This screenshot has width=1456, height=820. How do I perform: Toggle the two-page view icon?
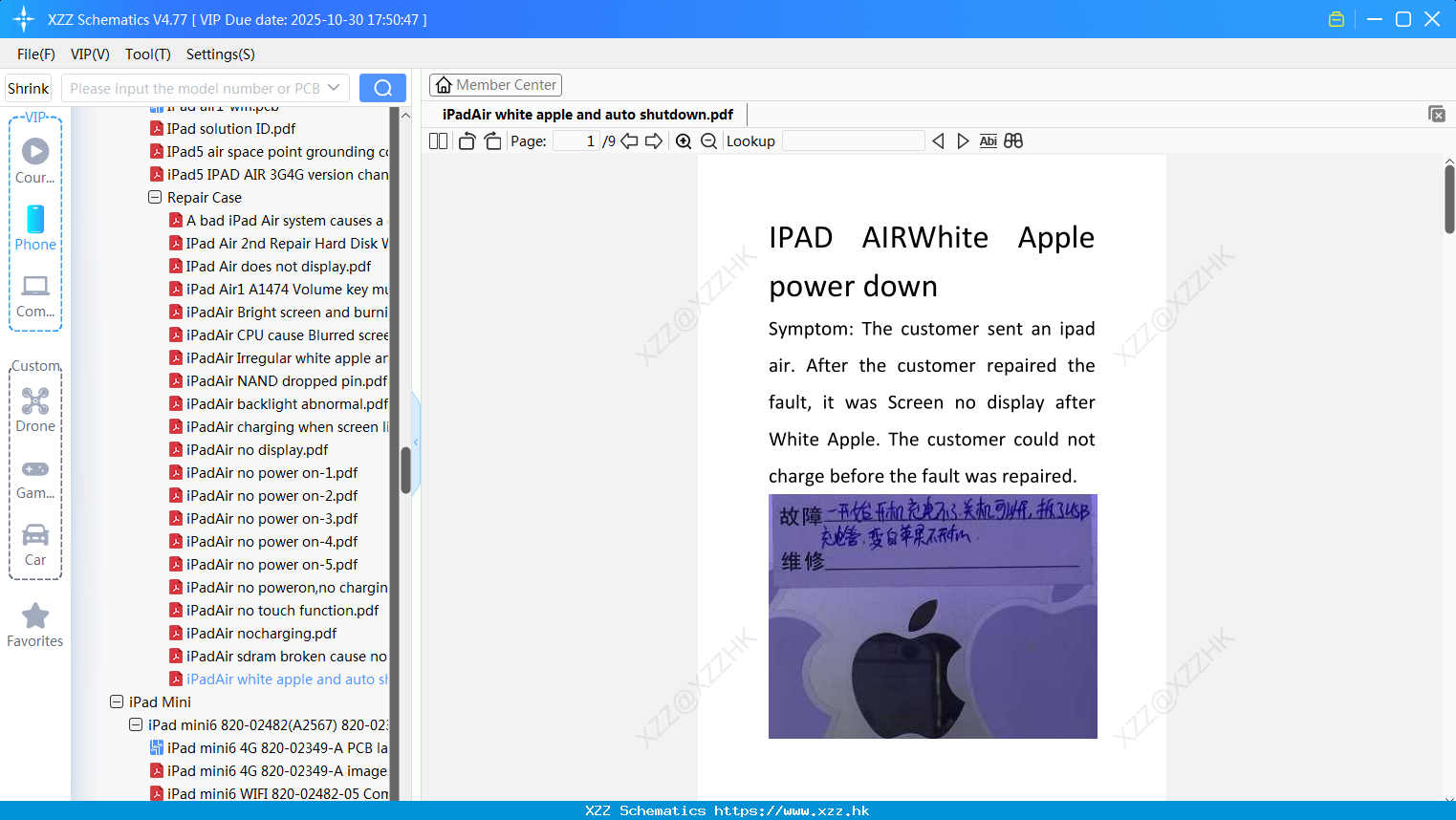click(438, 141)
